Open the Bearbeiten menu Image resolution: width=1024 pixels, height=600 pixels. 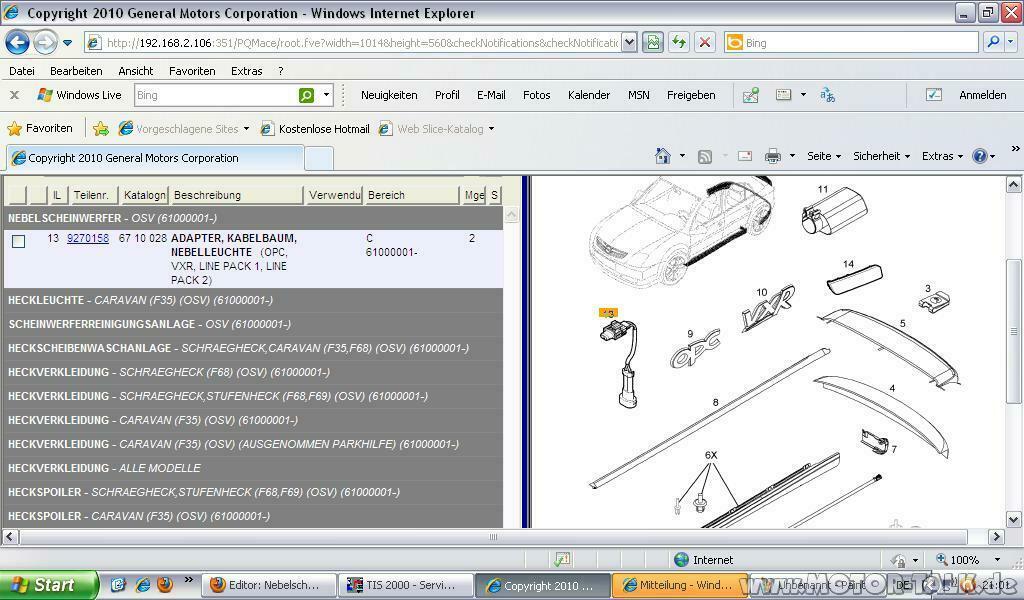[76, 71]
